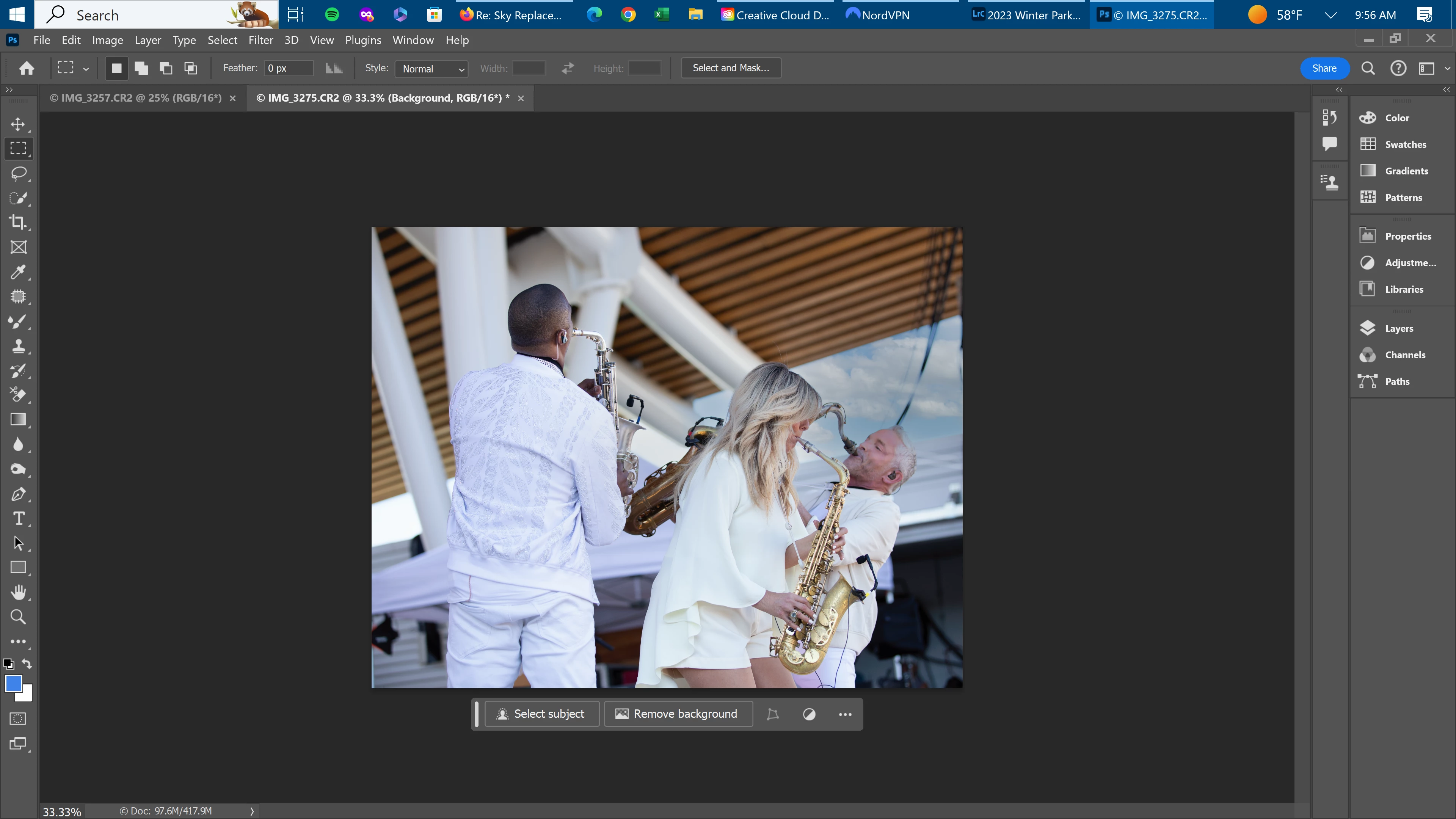Viewport: 1456px width, 819px height.
Task: Click the blue foreground color swatch
Action: (x=13, y=683)
